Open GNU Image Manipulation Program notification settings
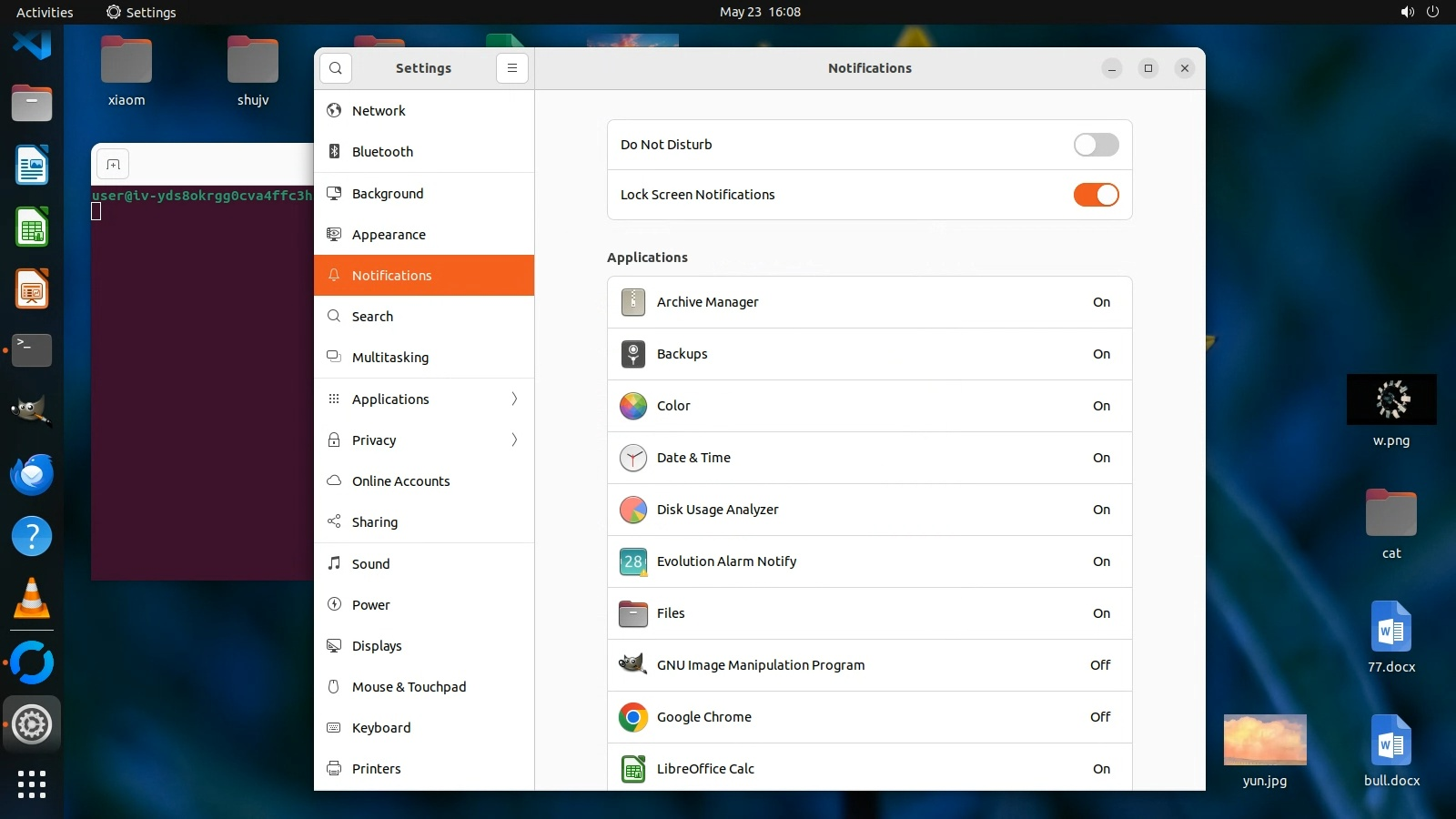1456x819 pixels. [x=869, y=665]
